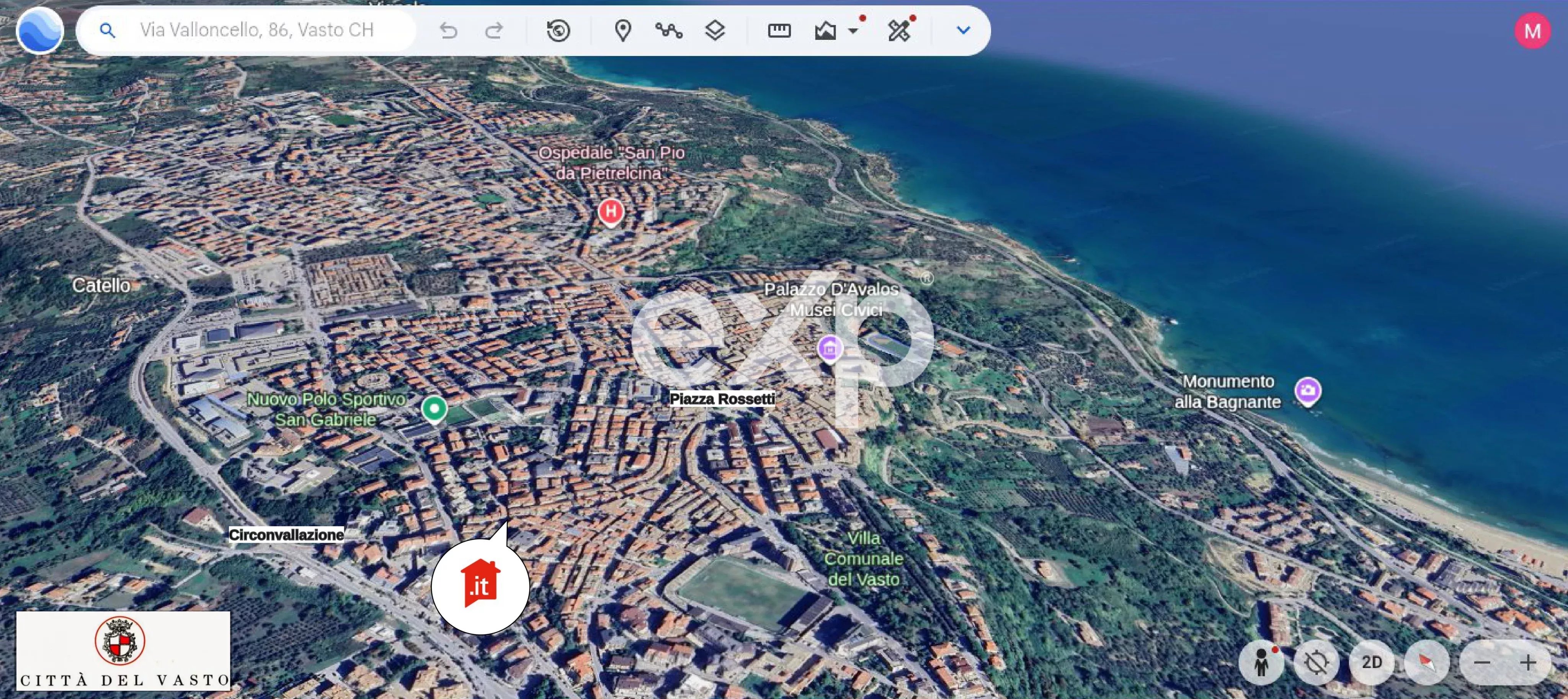Select the draw path tool
The image size is (1568, 699).
(668, 30)
